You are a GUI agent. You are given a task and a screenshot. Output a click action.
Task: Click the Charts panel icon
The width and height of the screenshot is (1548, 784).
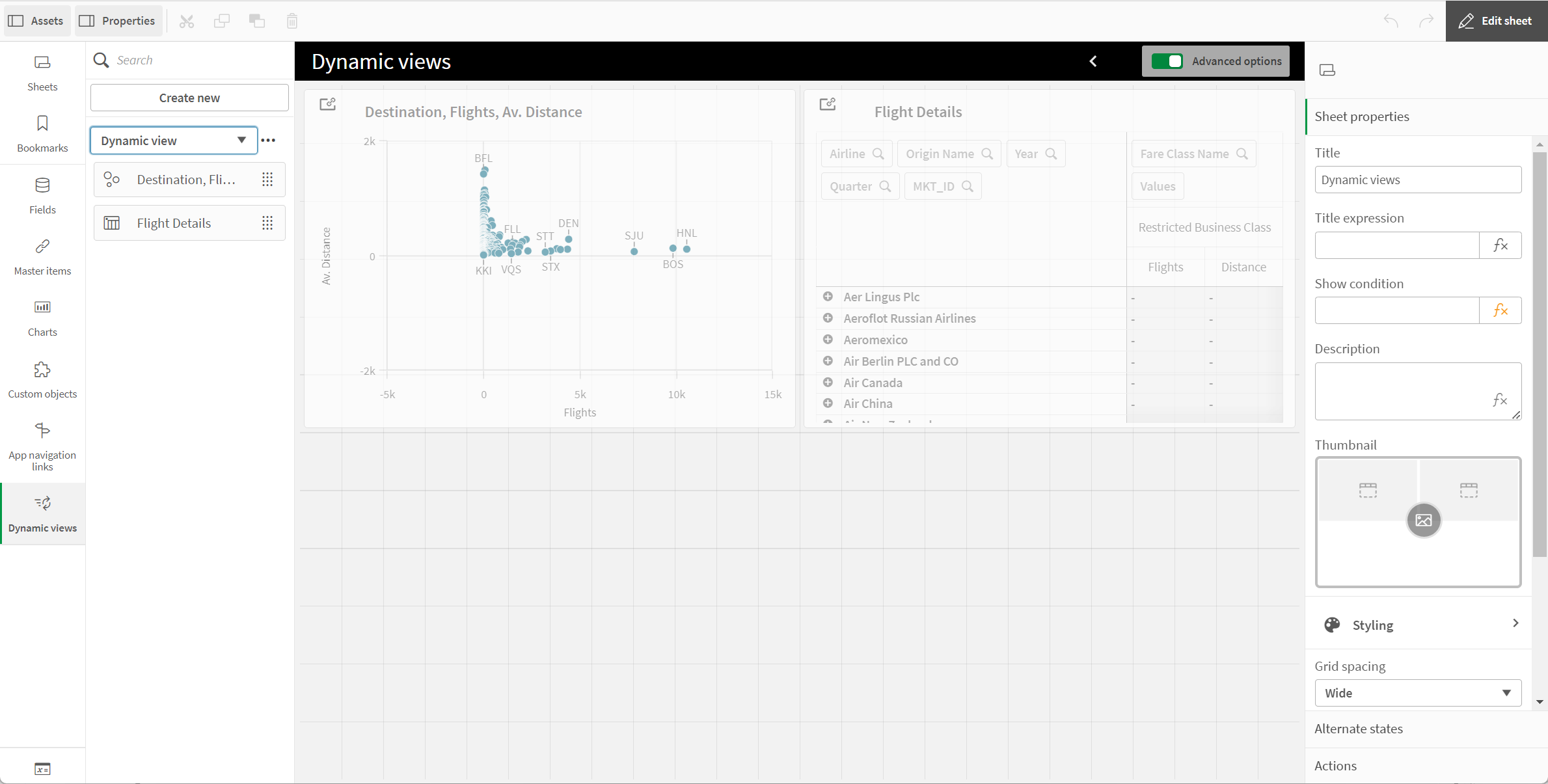[42, 307]
